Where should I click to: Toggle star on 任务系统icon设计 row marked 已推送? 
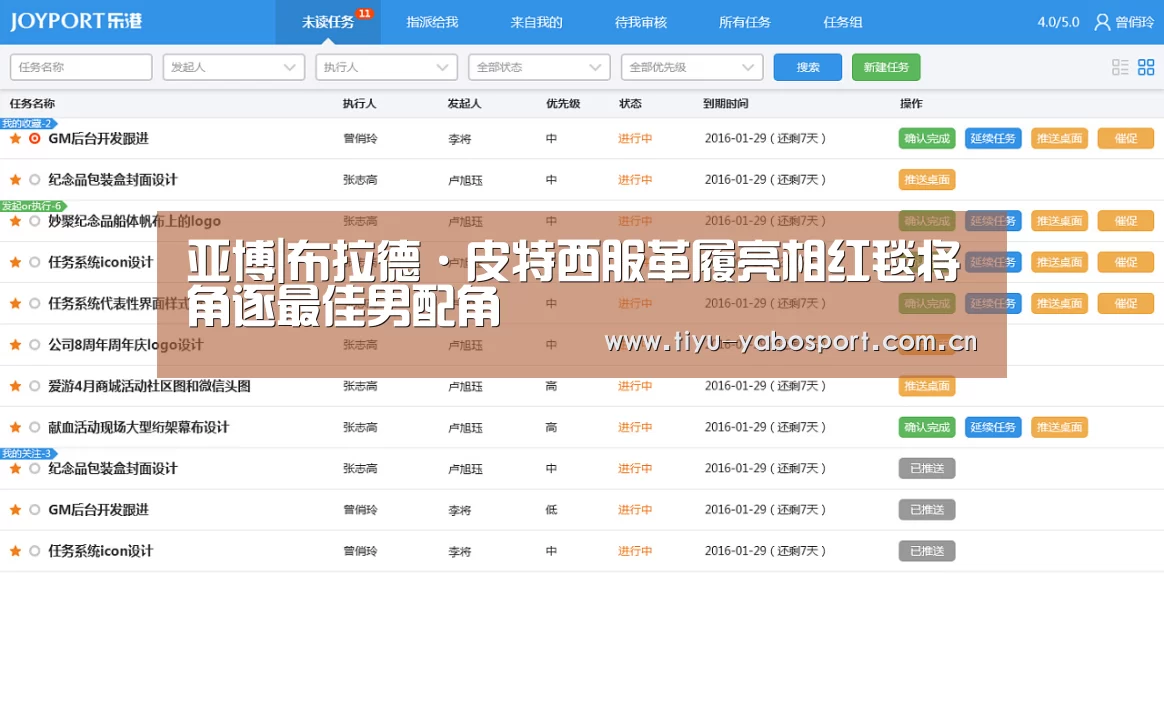(15, 551)
